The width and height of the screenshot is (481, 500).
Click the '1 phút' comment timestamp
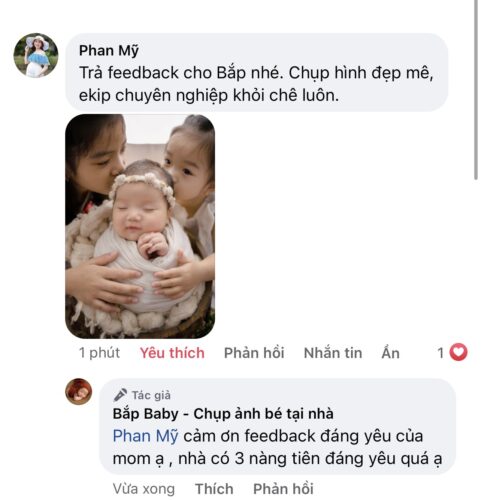(x=99, y=353)
